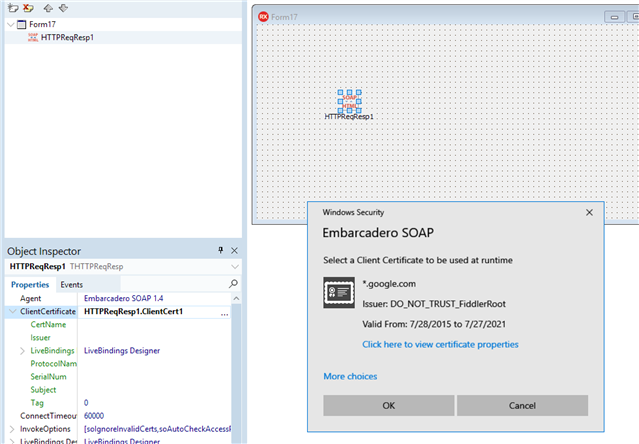Image resolution: width=639 pixels, height=444 pixels.
Task: Click the move up arrow in Structure toolbar
Action: click(x=48, y=8)
